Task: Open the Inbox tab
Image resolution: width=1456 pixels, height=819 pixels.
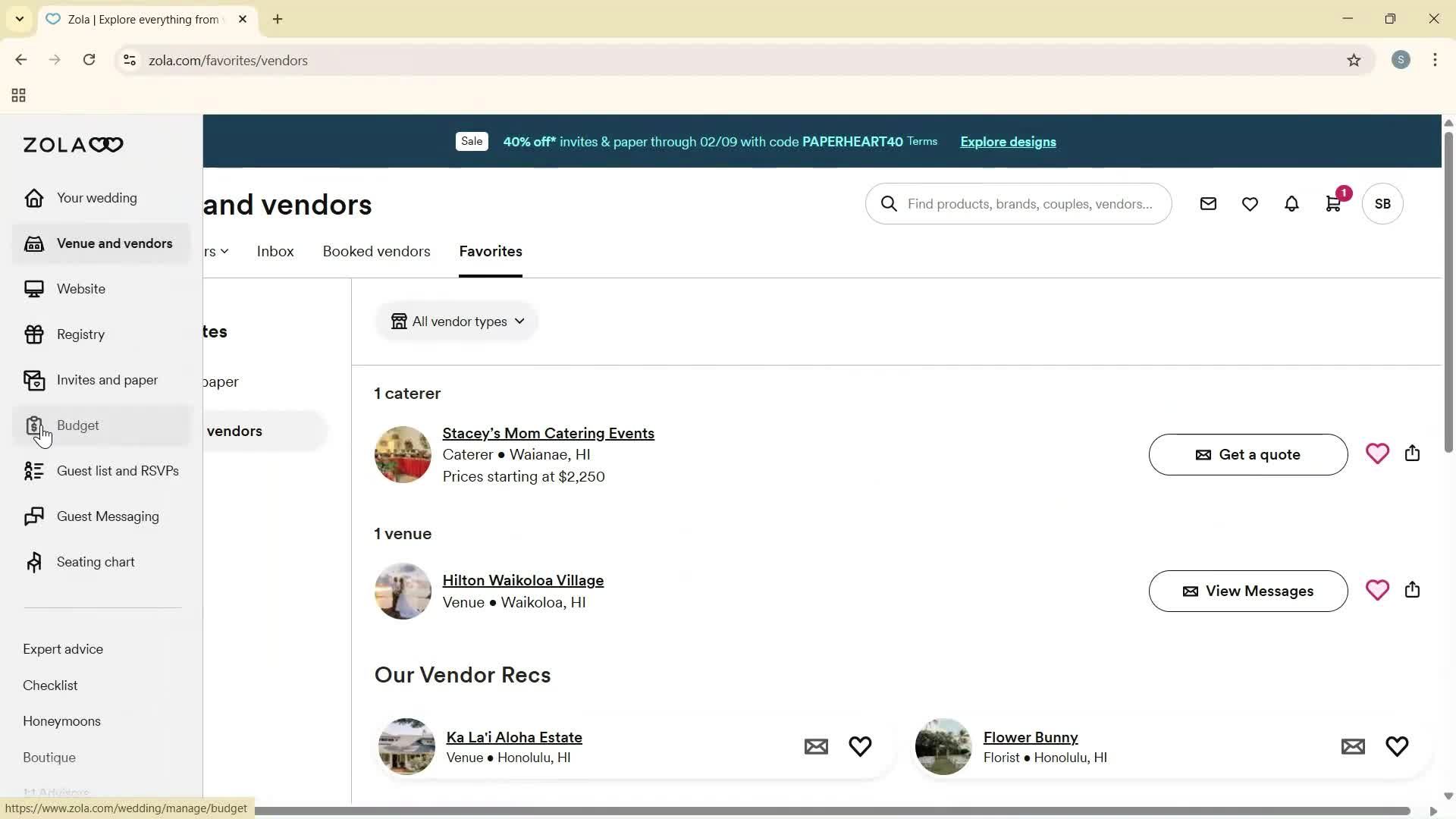Action: click(x=275, y=251)
